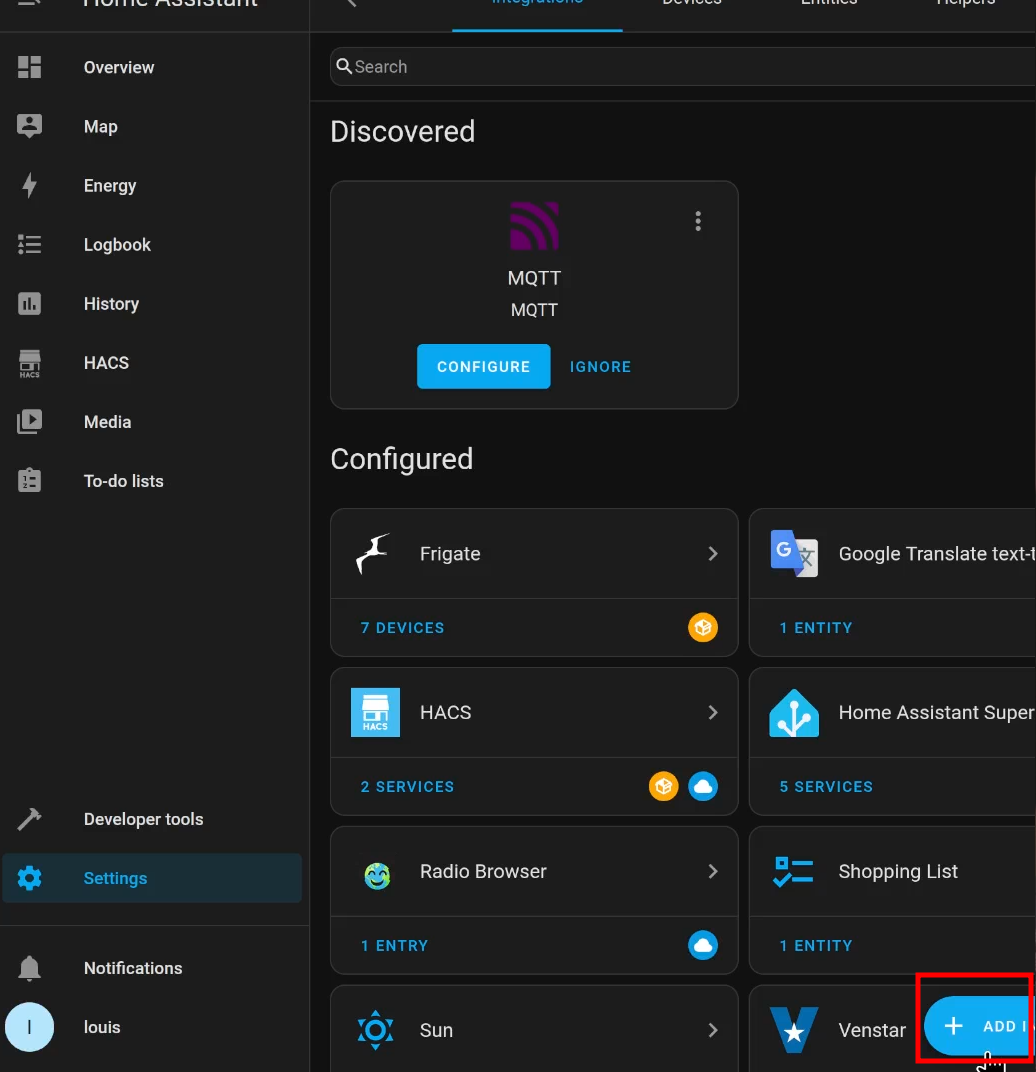Screen dimensions: 1036x1072
Task: Click the purple MQTT logo
Action: tap(534, 226)
